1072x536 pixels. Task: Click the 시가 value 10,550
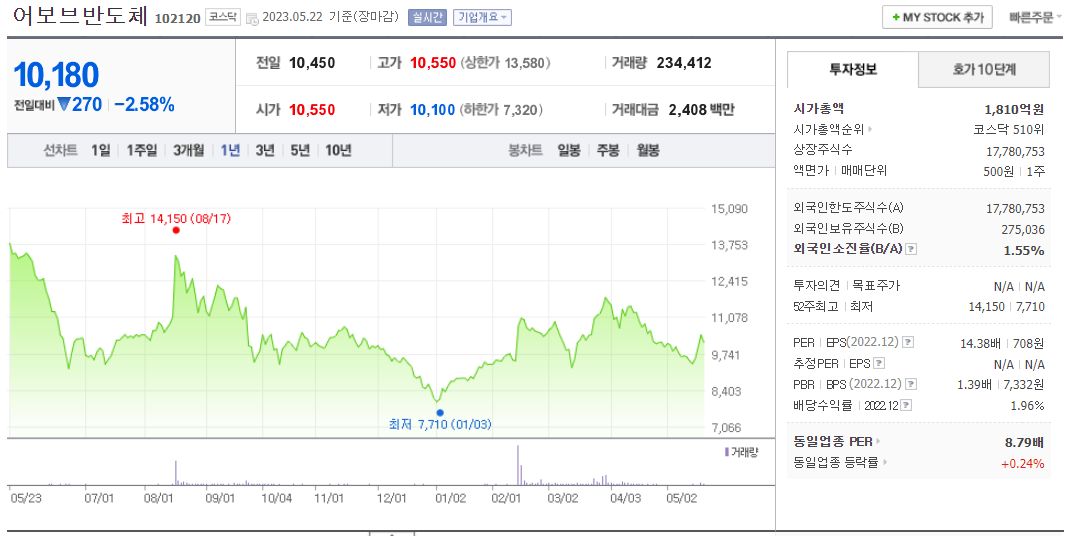(312, 109)
